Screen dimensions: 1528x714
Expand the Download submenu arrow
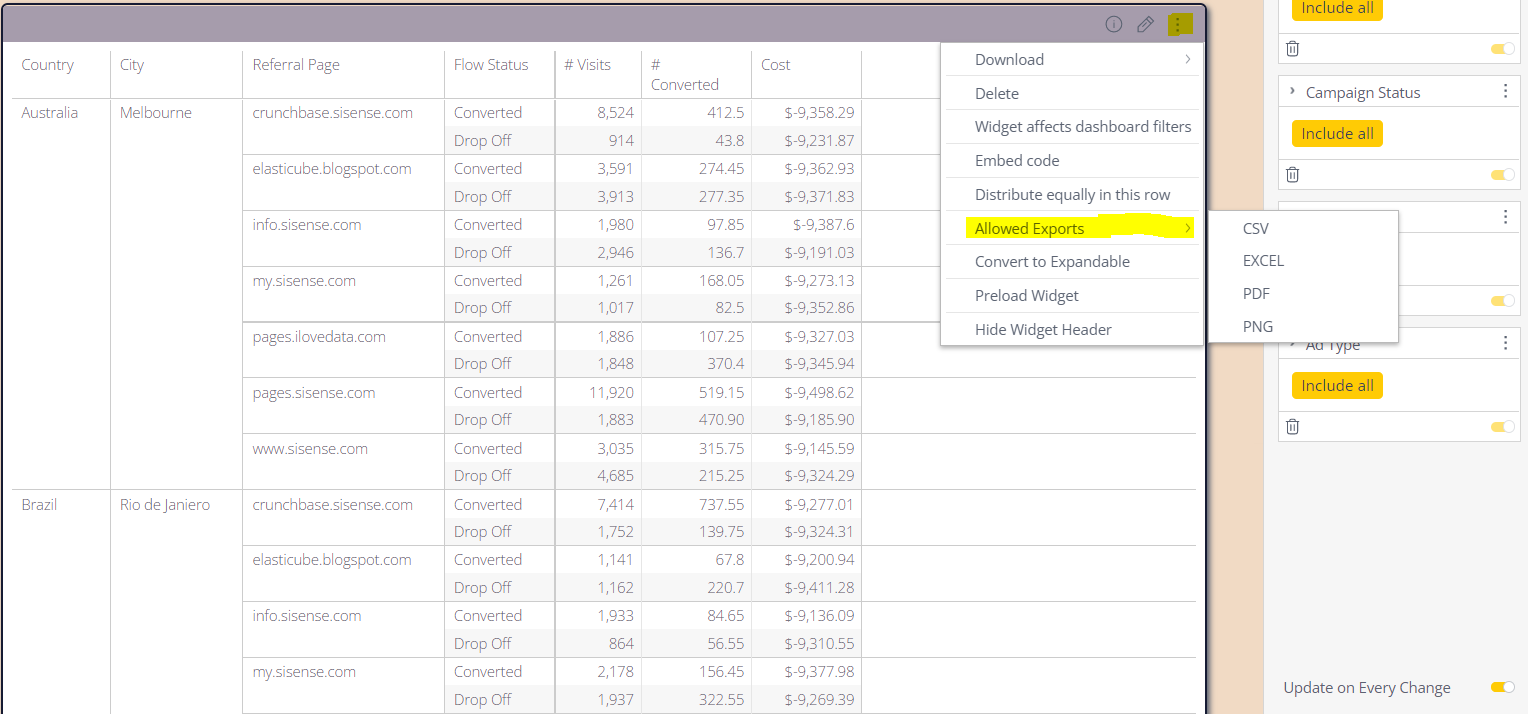(1187, 59)
